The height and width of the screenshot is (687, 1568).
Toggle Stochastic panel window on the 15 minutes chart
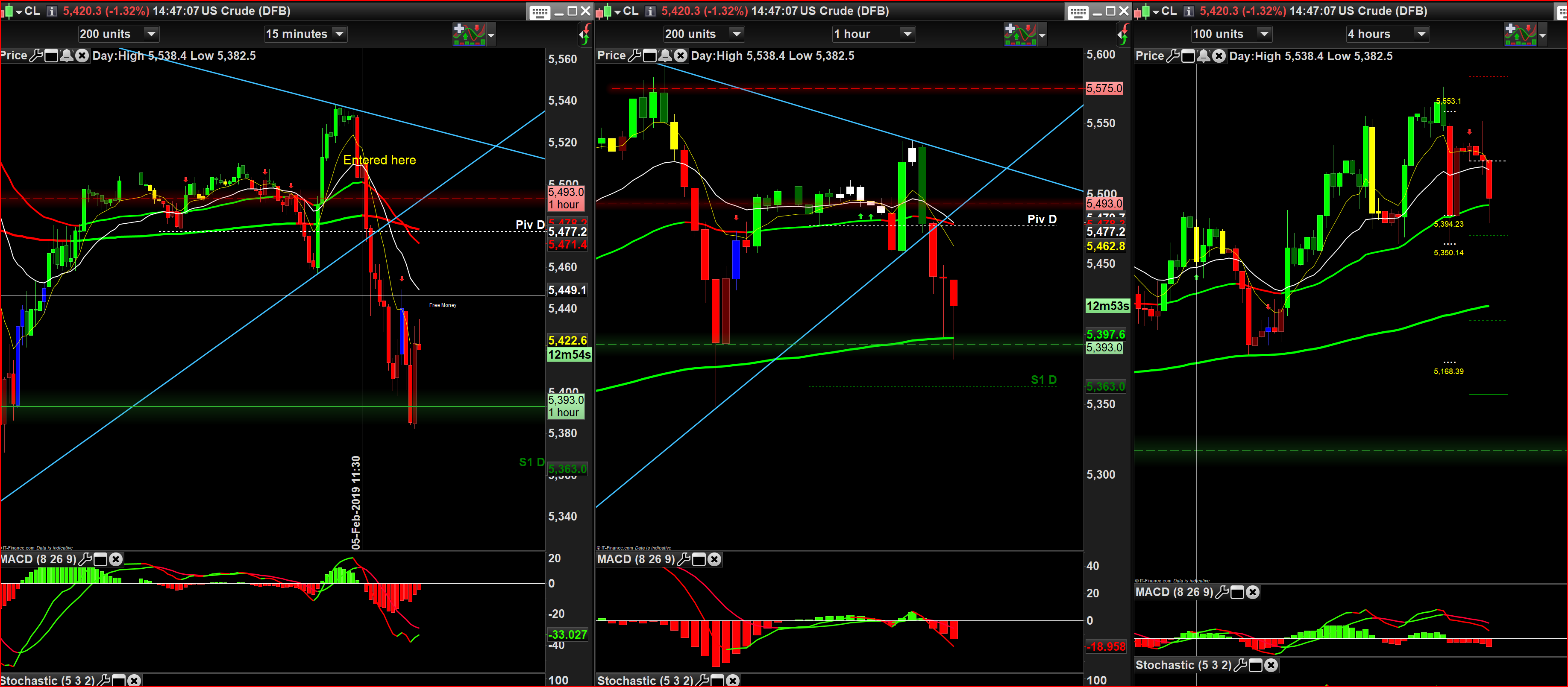coord(119,680)
